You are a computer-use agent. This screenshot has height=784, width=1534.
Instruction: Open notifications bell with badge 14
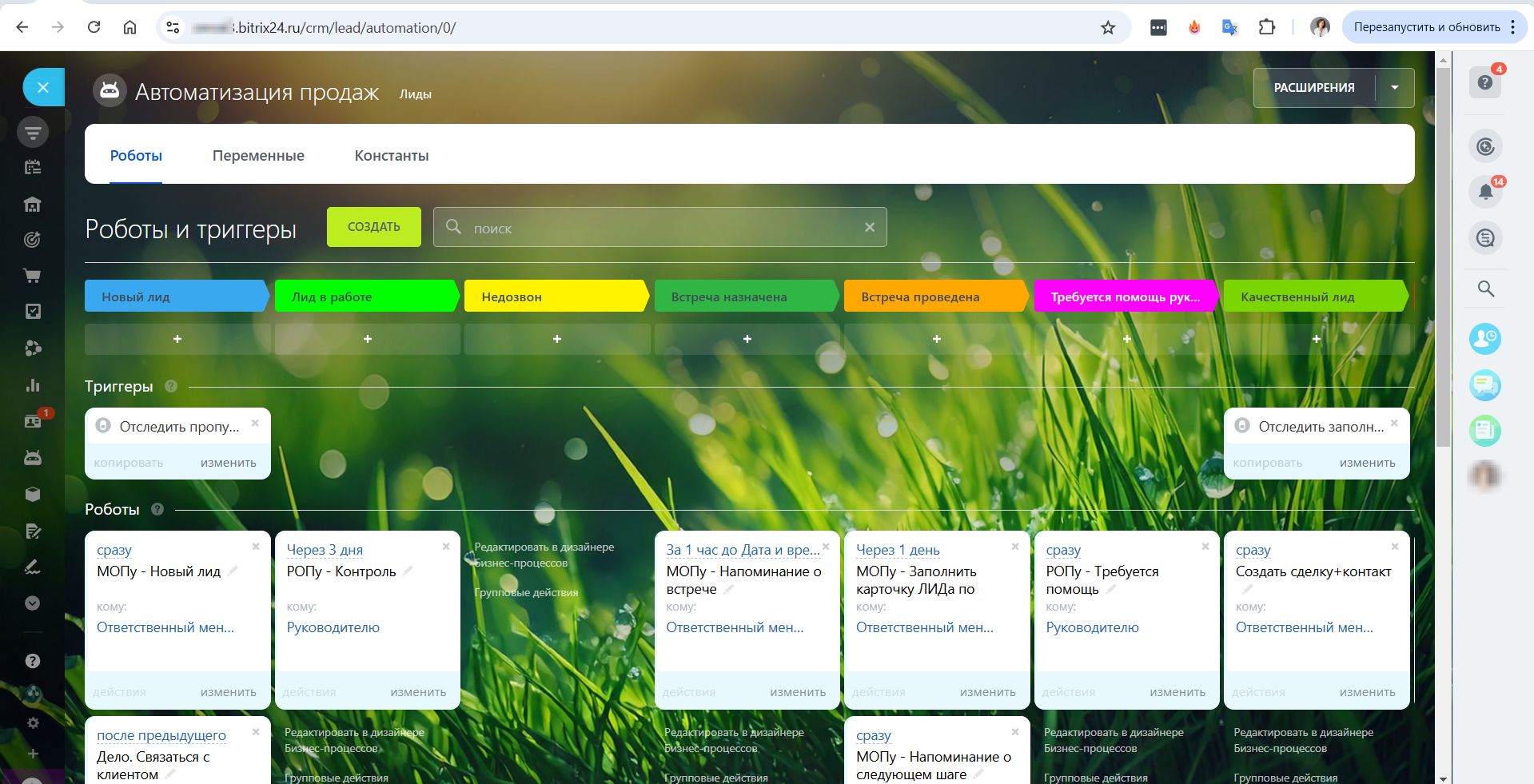1485,192
